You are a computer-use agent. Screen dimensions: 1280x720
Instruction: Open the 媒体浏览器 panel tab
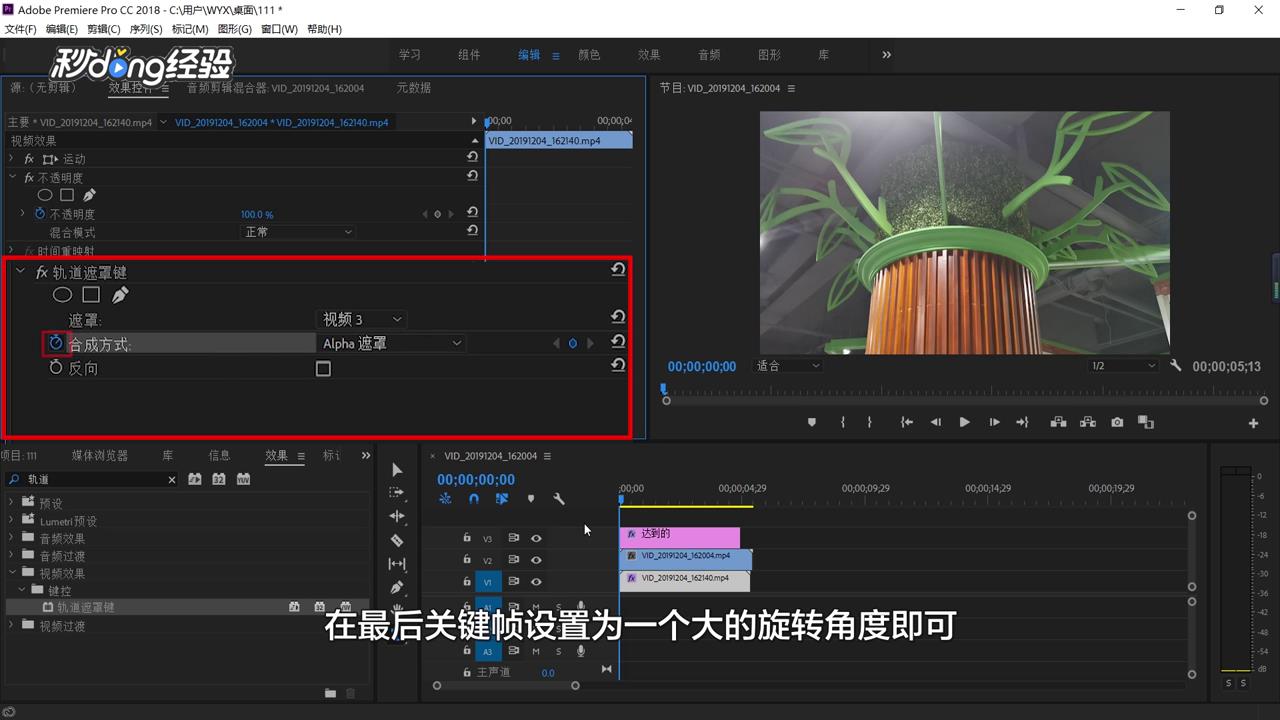tap(100, 455)
